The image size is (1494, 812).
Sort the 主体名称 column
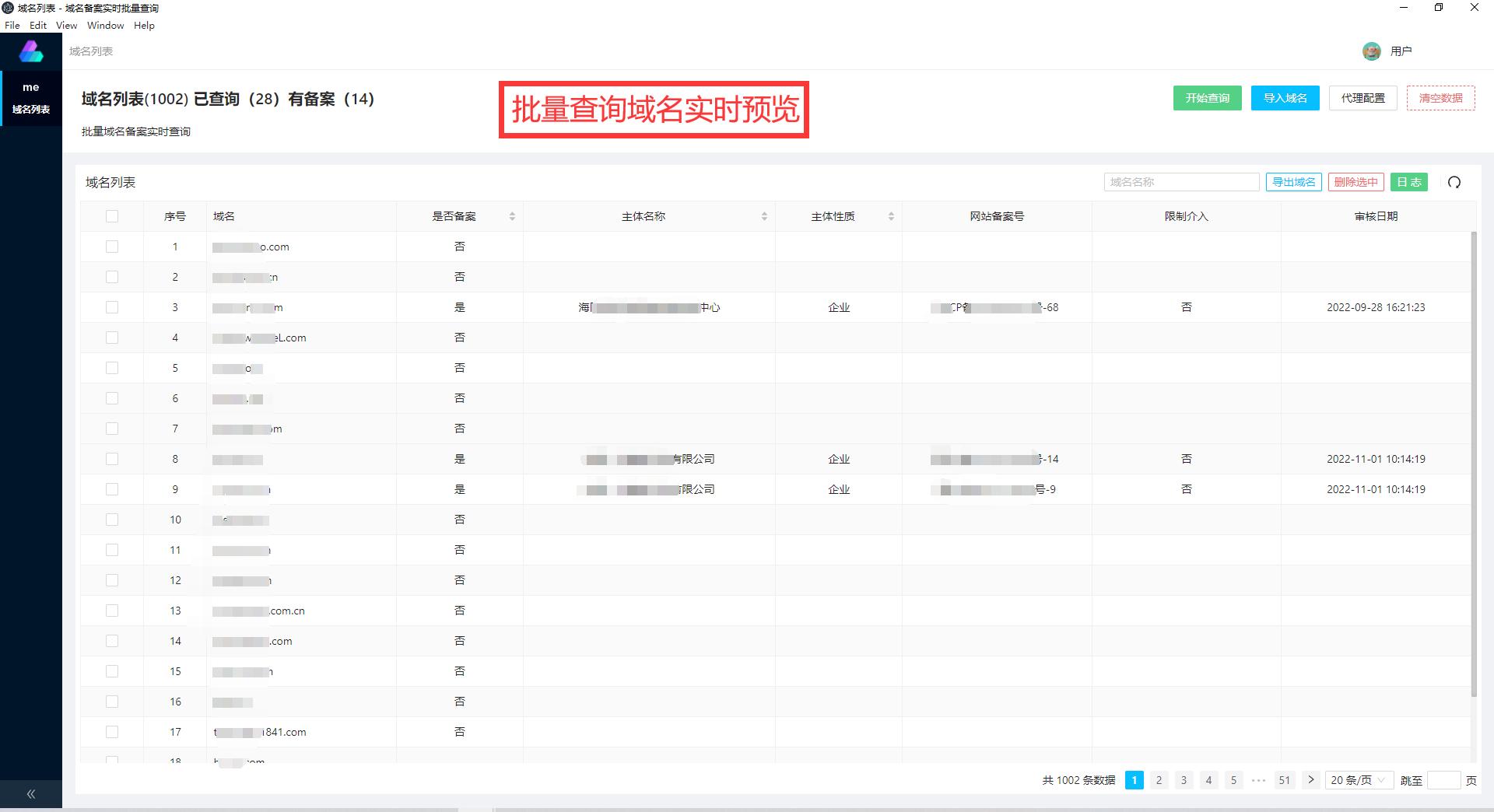[x=764, y=215]
